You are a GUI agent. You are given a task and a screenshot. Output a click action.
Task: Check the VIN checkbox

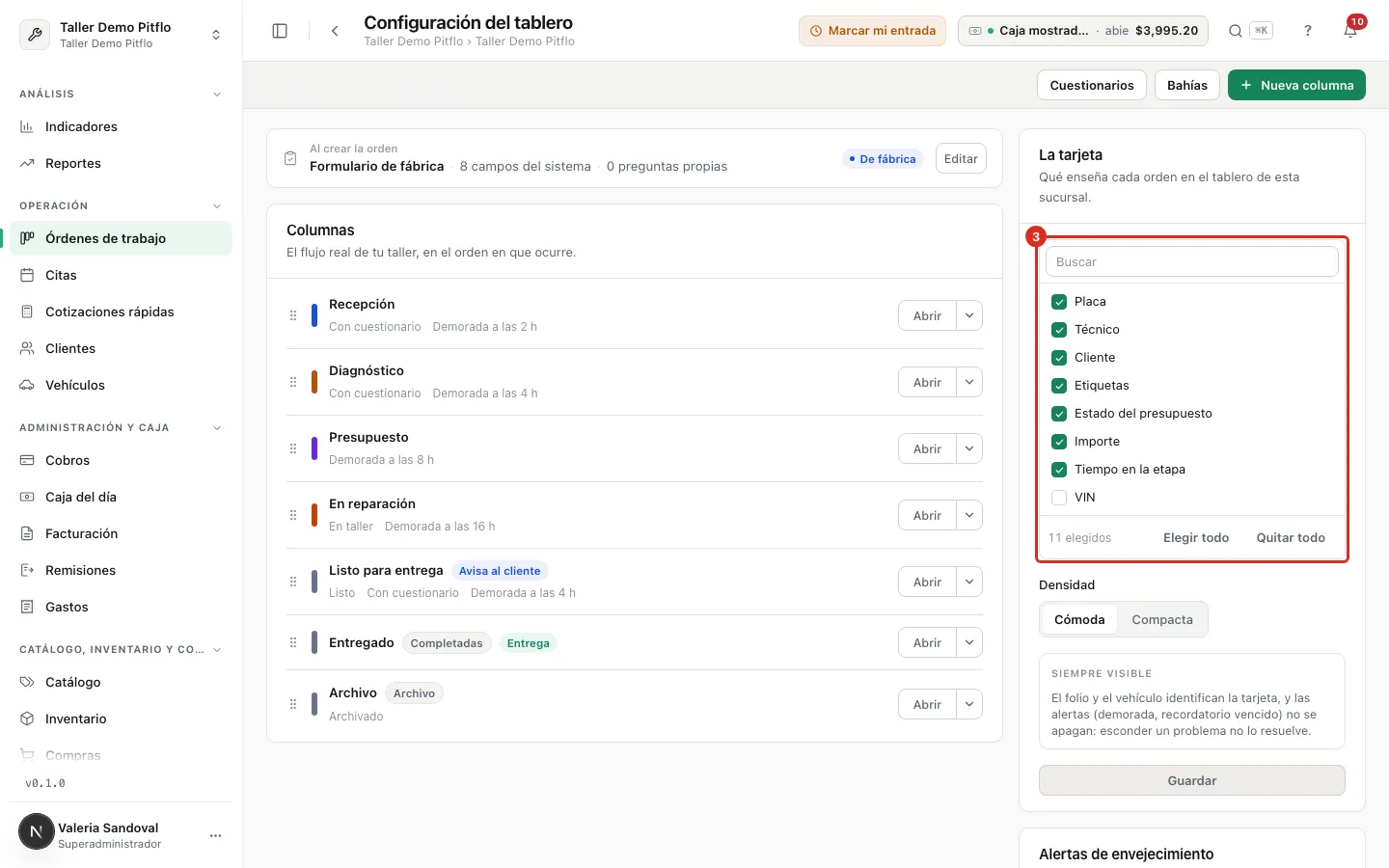1059,497
